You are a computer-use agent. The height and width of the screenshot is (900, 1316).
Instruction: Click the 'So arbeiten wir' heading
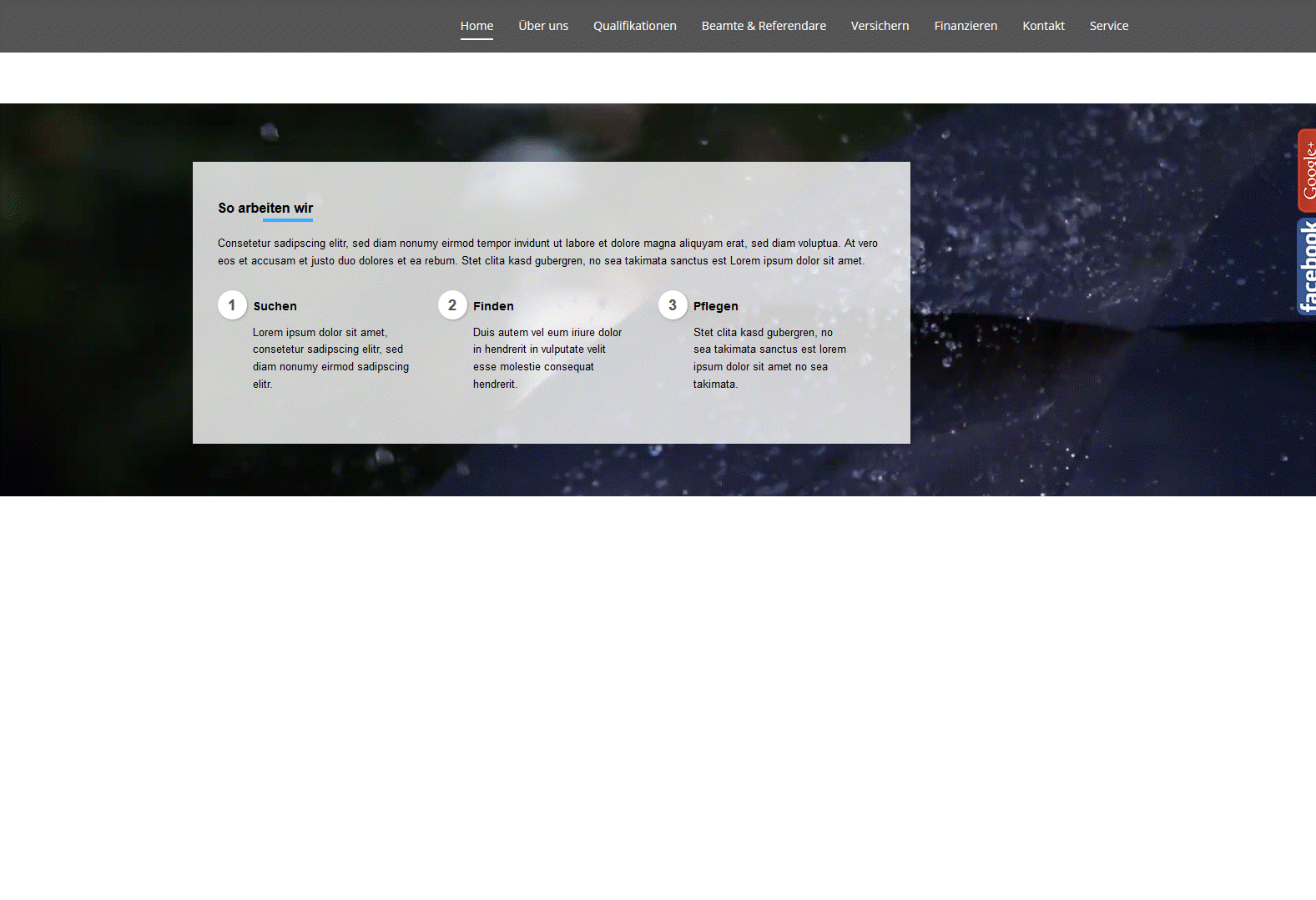click(x=265, y=209)
